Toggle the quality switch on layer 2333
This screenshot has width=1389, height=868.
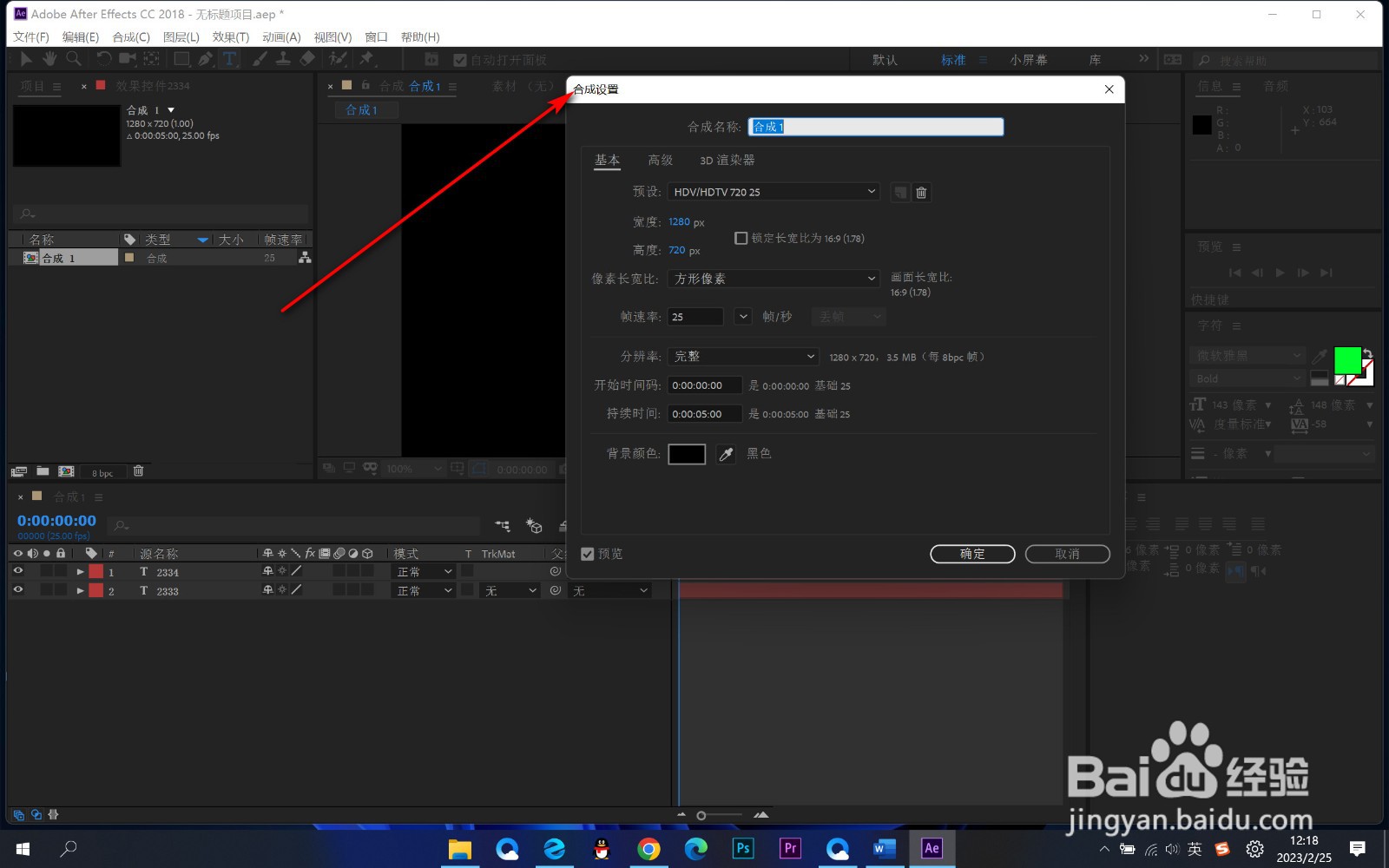(x=296, y=590)
